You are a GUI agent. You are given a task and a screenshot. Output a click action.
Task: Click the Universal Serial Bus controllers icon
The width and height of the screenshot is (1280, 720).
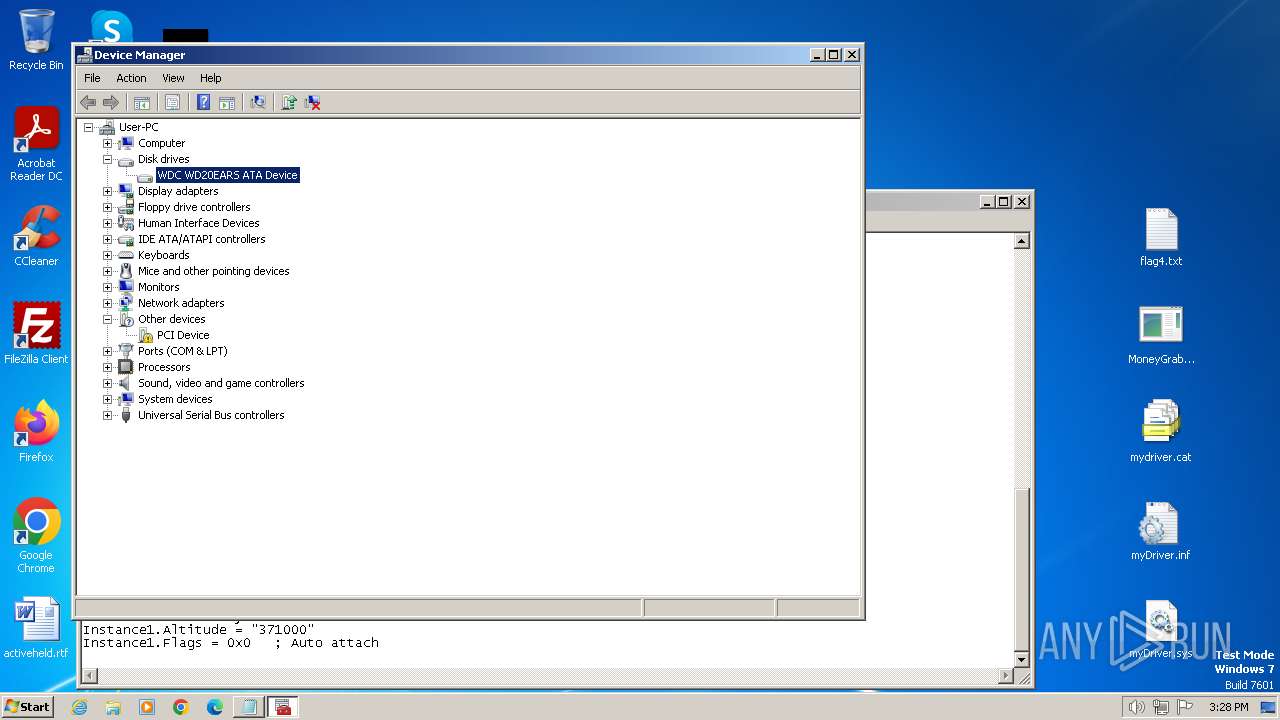[126, 415]
